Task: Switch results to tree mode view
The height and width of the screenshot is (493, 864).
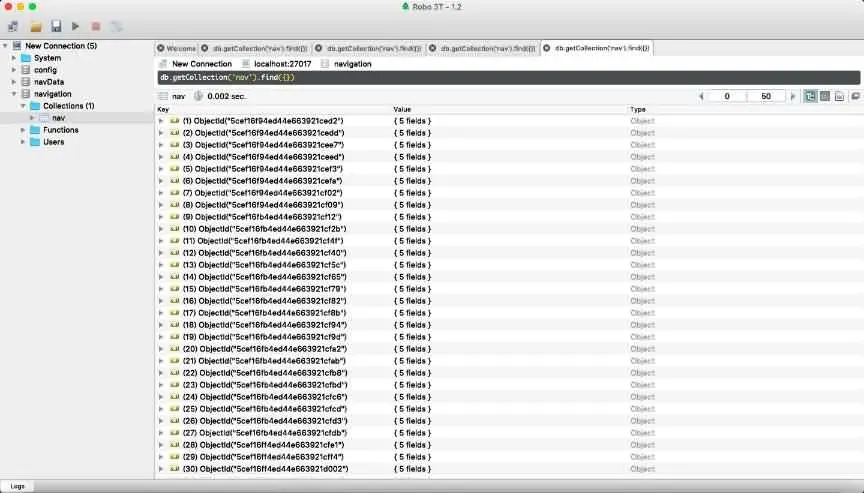Action: [810, 96]
